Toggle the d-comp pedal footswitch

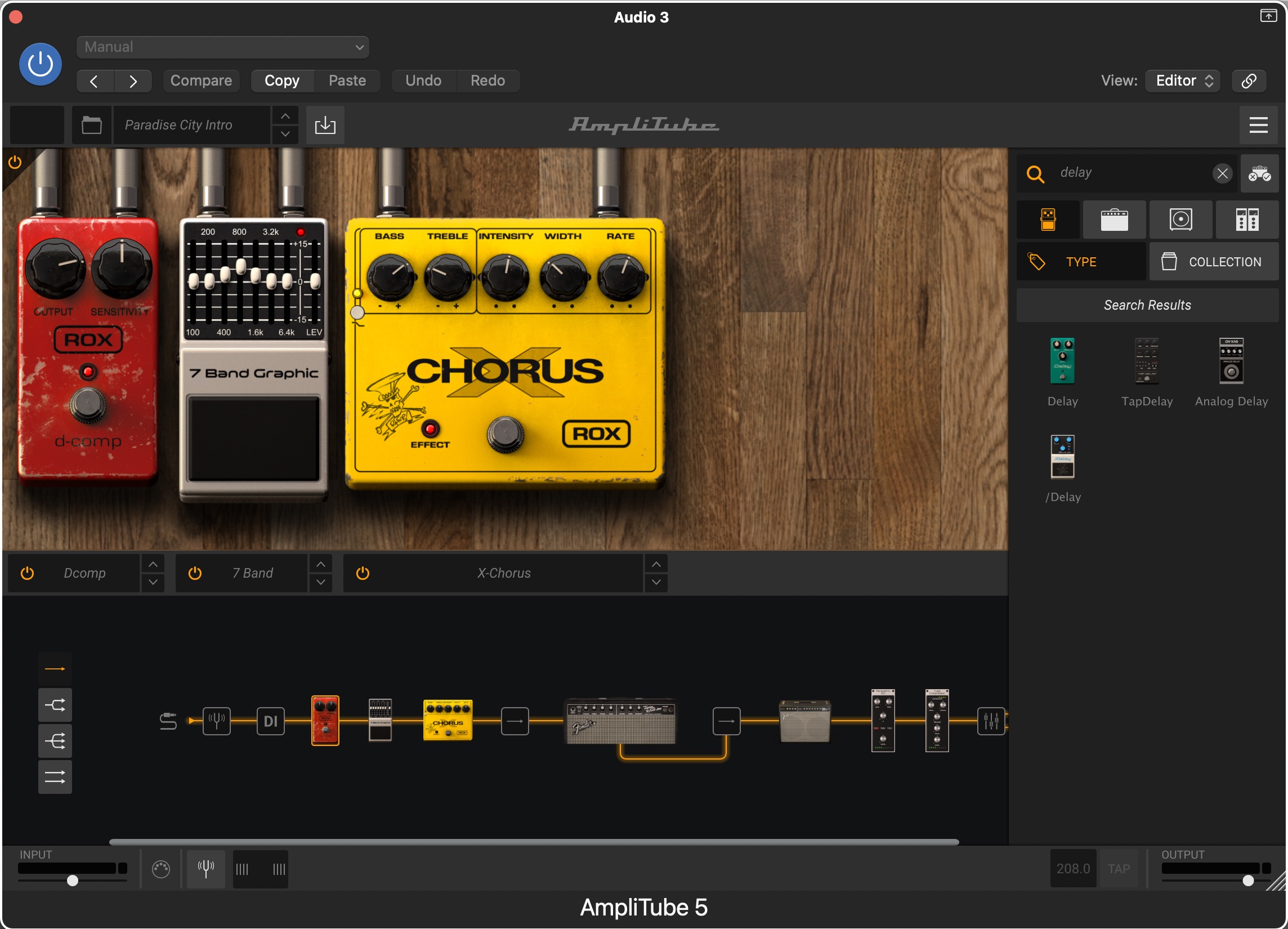coord(87,405)
